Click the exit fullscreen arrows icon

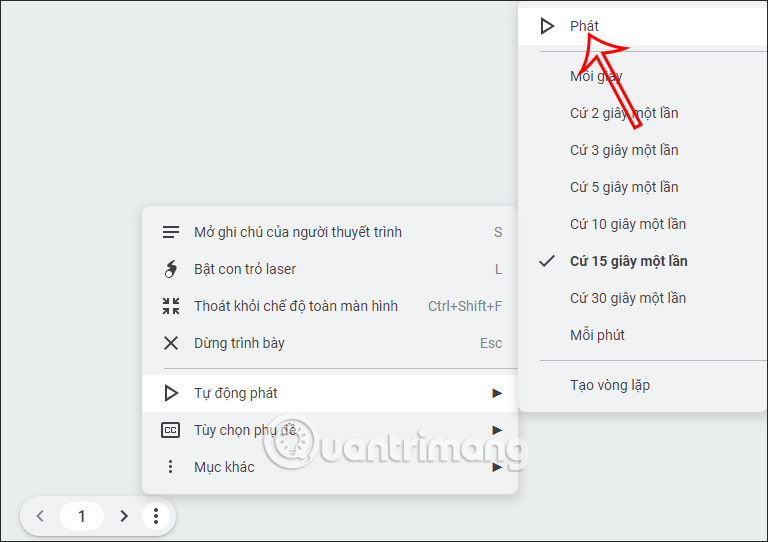171,306
